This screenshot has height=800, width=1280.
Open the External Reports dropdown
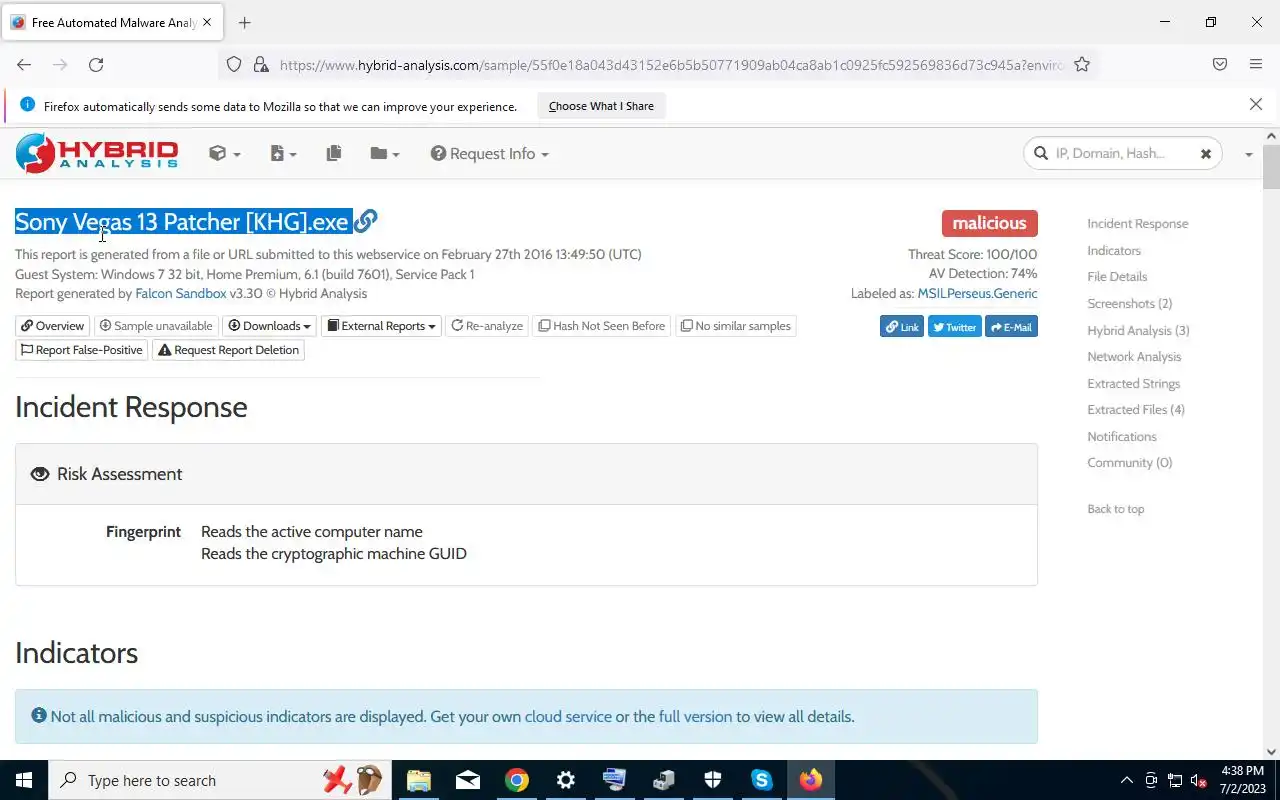(382, 326)
